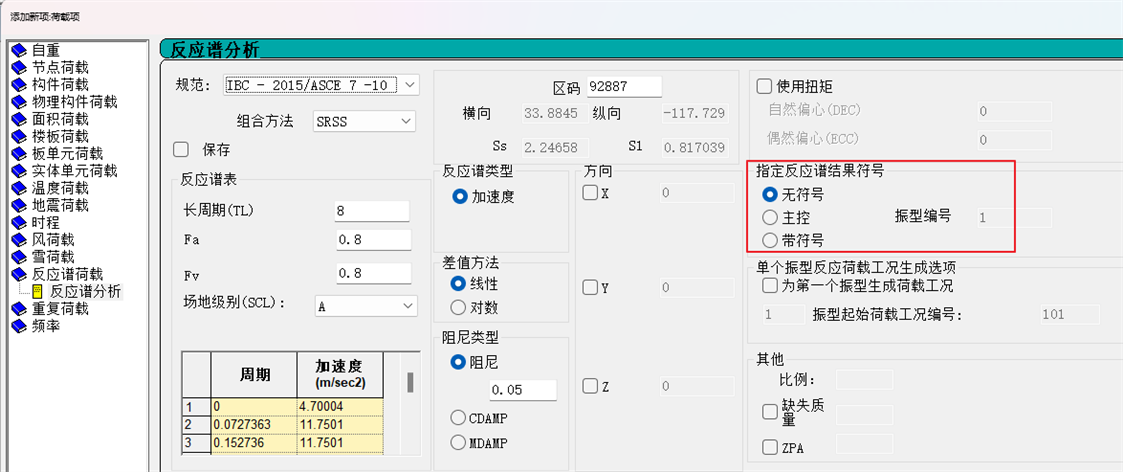Choose the 主控 dominant option
The image size is (1123, 472).
pyautogui.click(x=770, y=217)
